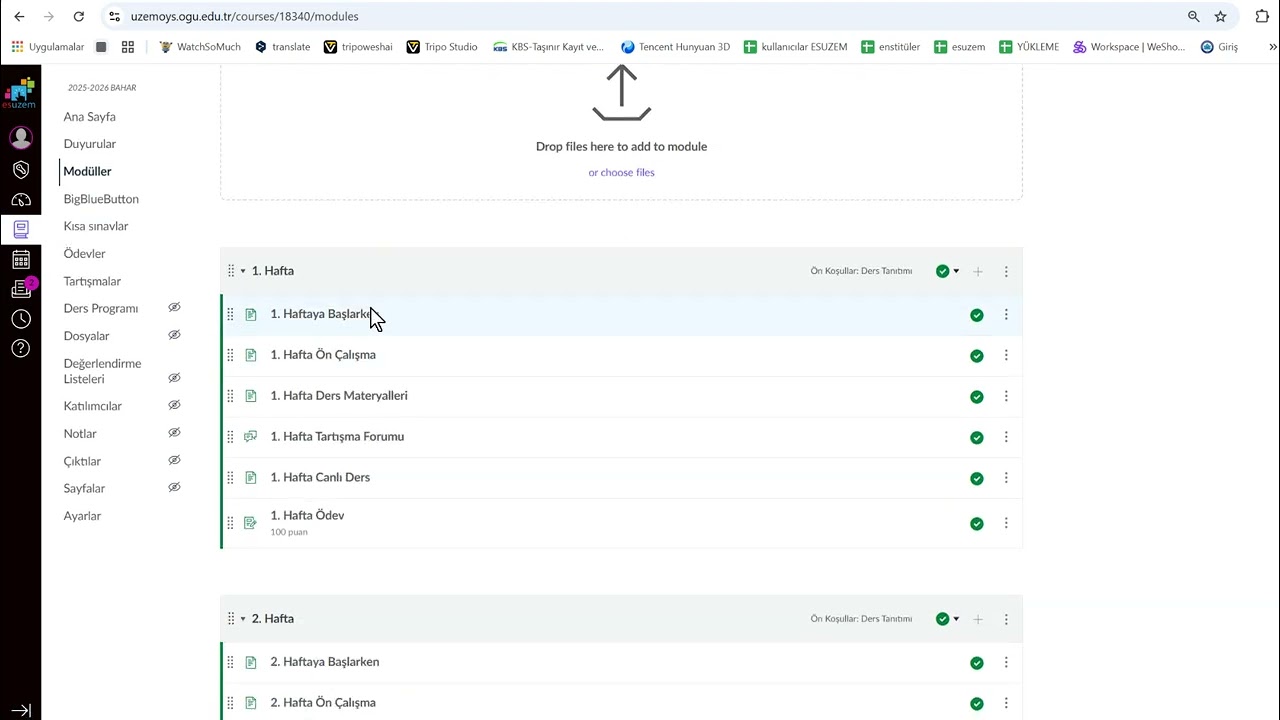Open 1. Hafta Ders Materyalleri link
This screenshot has height=720, width=1280.
(339, 396)
